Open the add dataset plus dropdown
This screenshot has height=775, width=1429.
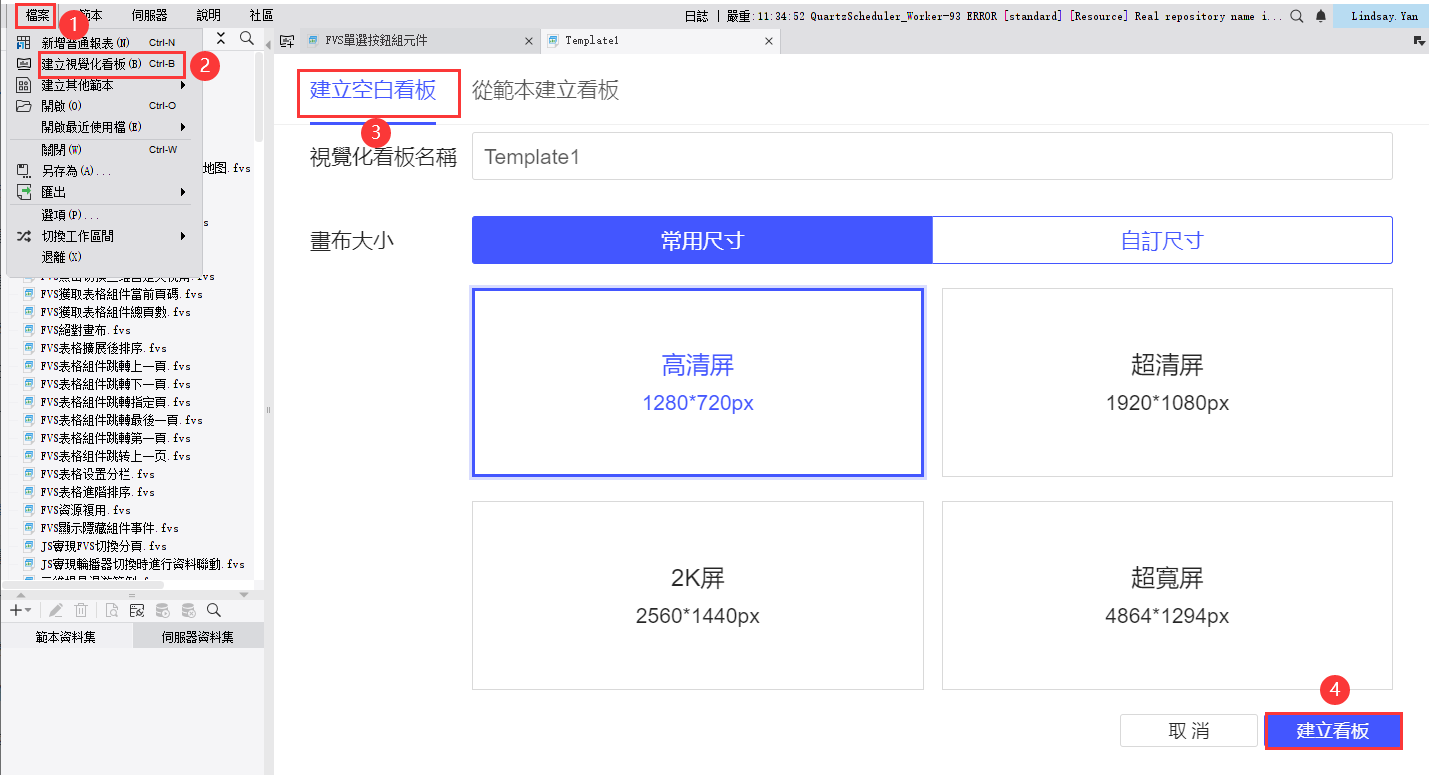point(20,610)
